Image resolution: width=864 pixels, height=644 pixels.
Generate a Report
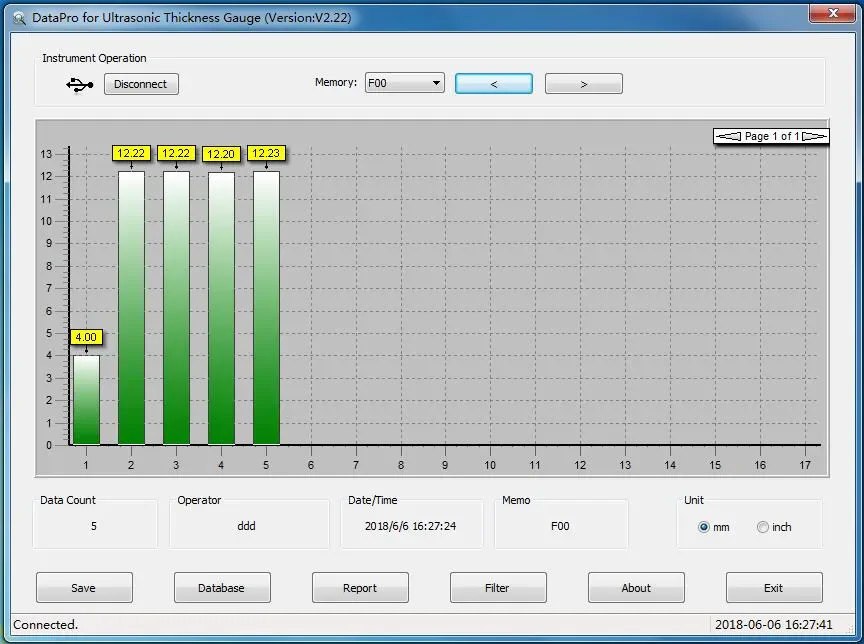coord(360,587)
